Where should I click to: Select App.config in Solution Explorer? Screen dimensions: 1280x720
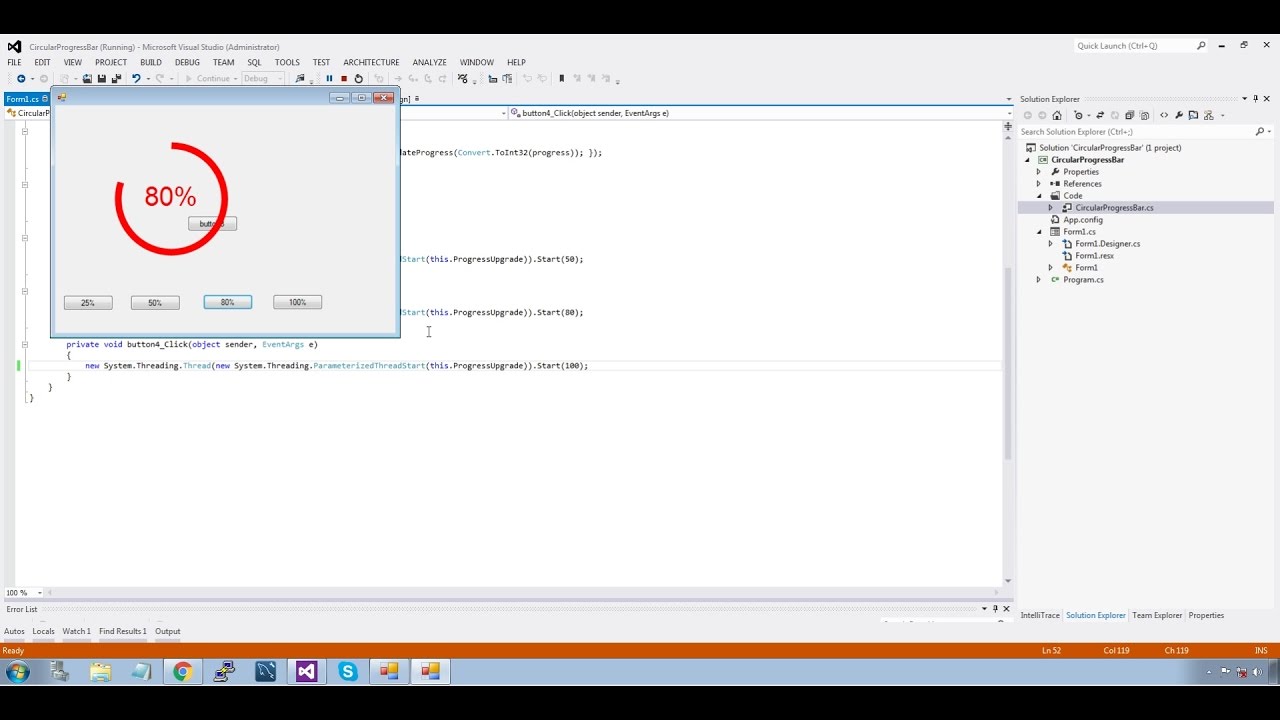coord(1083,220)
